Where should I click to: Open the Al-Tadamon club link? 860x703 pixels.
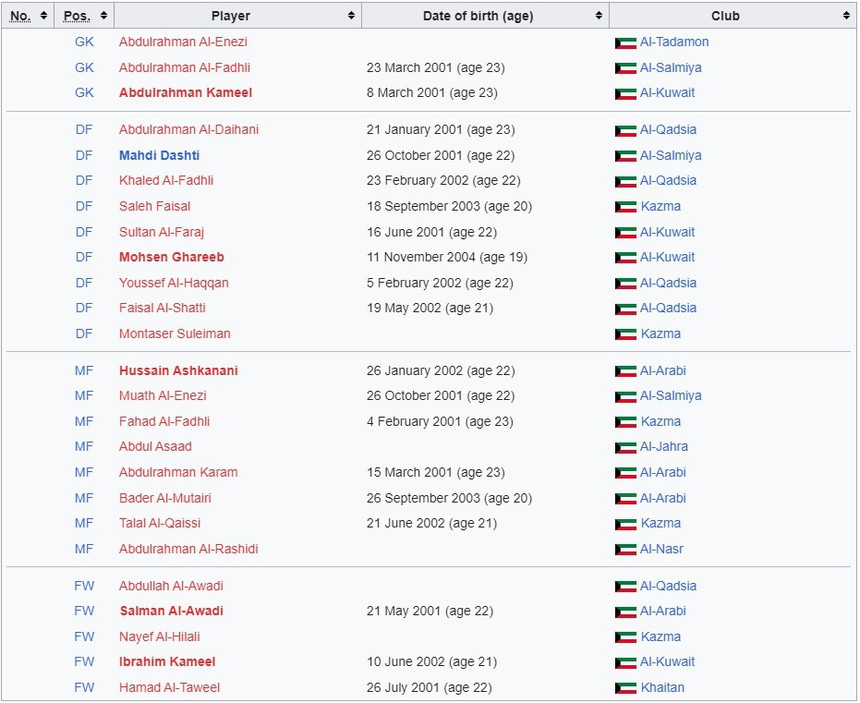(674, 42)
